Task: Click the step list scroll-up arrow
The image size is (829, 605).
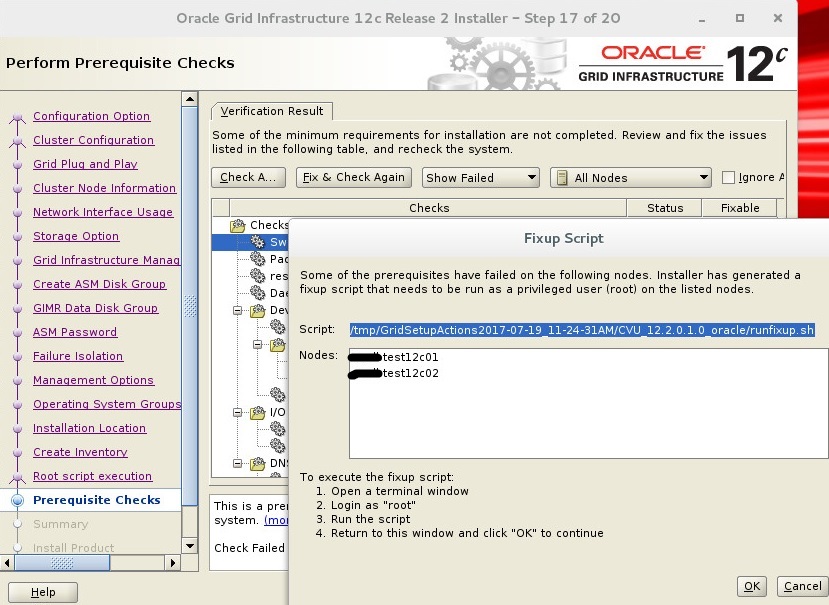Action: pos(190,99)
